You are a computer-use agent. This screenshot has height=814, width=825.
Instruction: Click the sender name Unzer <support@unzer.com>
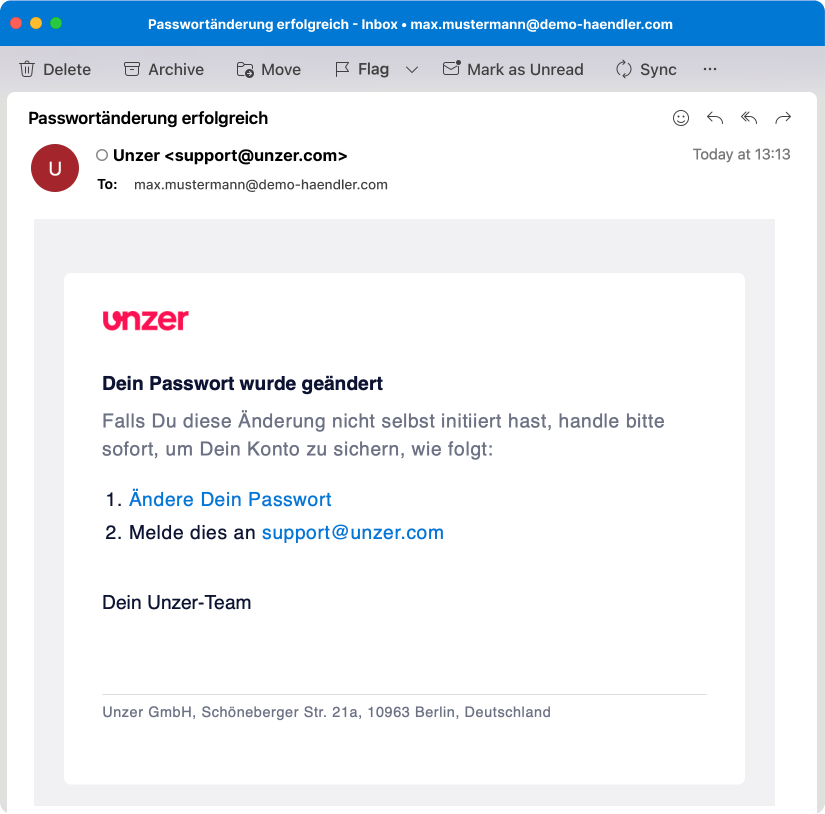[x=230, y=156]
